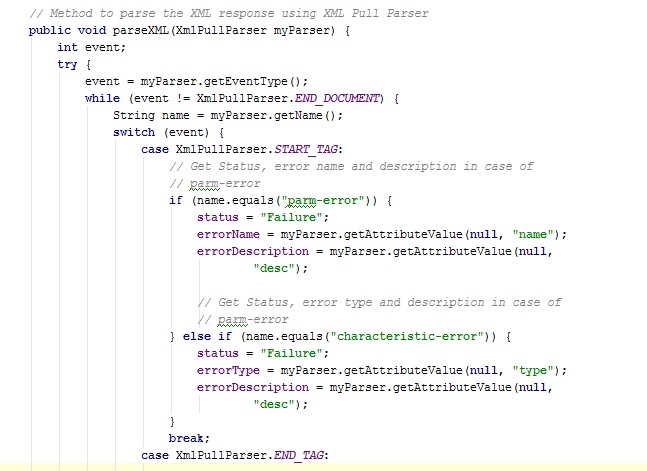This screenshot has width=647, height=471.
Task: Place cursor on 'int event' declaration
Action: click(x=82, y=47)
